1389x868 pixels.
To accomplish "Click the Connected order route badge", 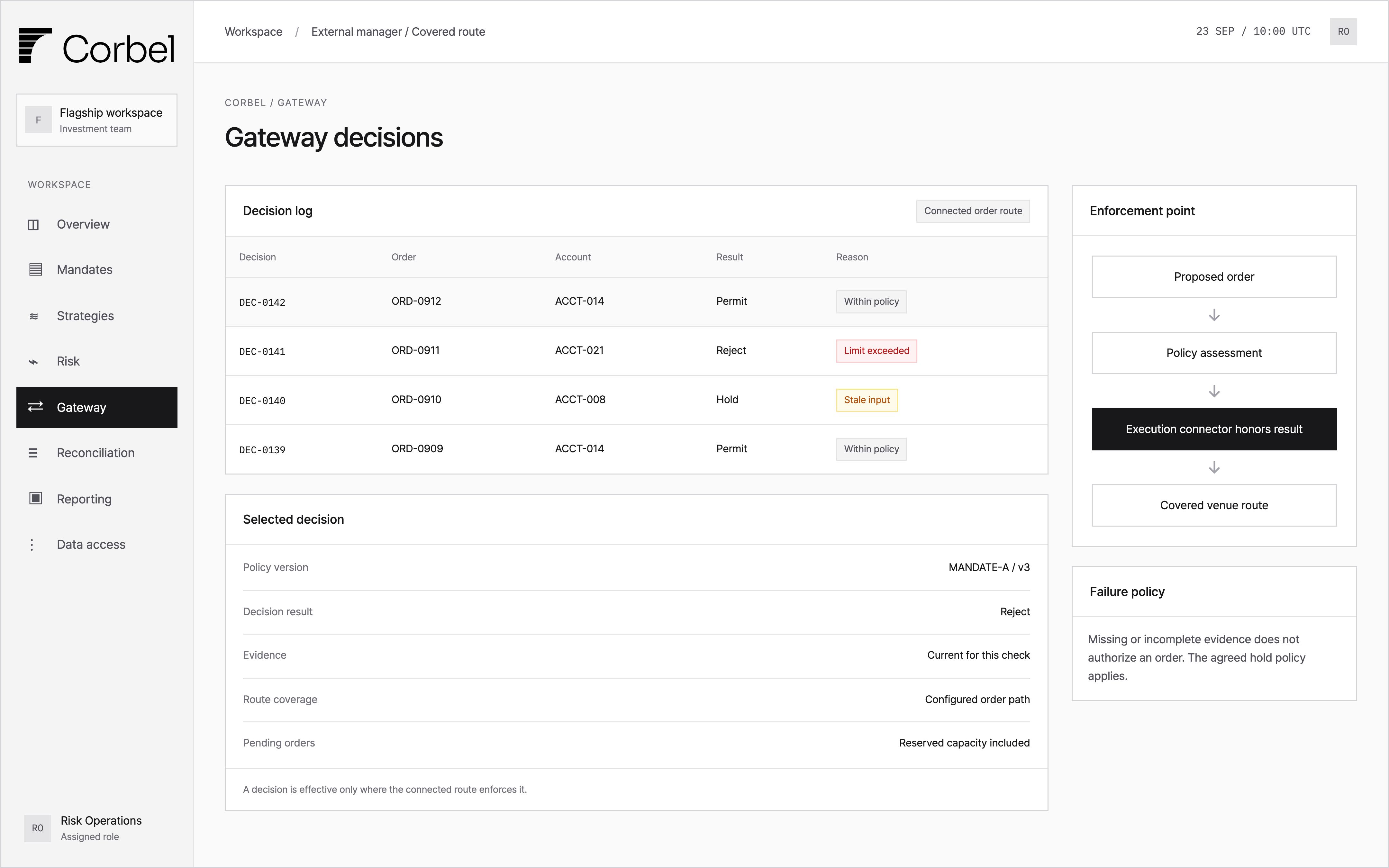I will [973, 211].
